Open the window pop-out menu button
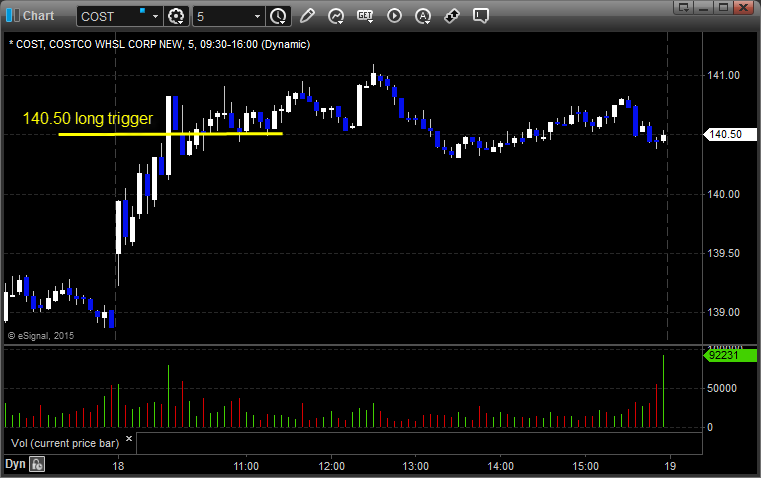 click(x=684, y=7)
